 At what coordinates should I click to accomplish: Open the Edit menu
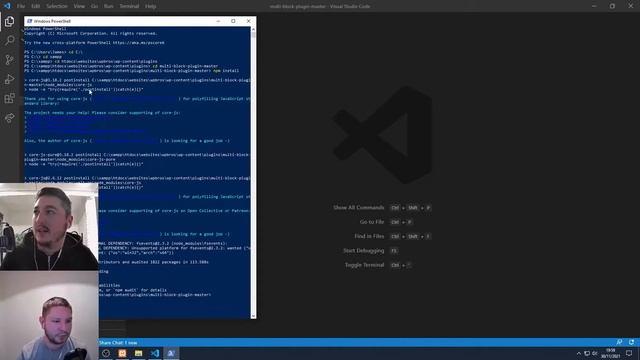point(36,6)
